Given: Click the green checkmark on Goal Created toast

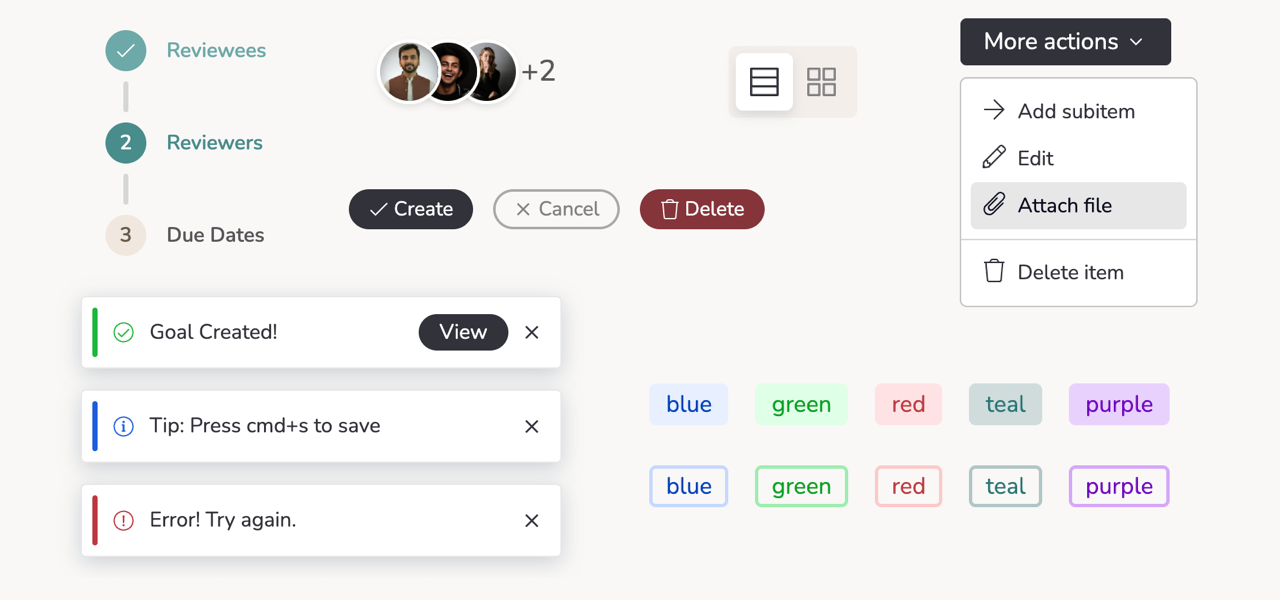Looking at the screenshot, I should [x=123, y=332].
